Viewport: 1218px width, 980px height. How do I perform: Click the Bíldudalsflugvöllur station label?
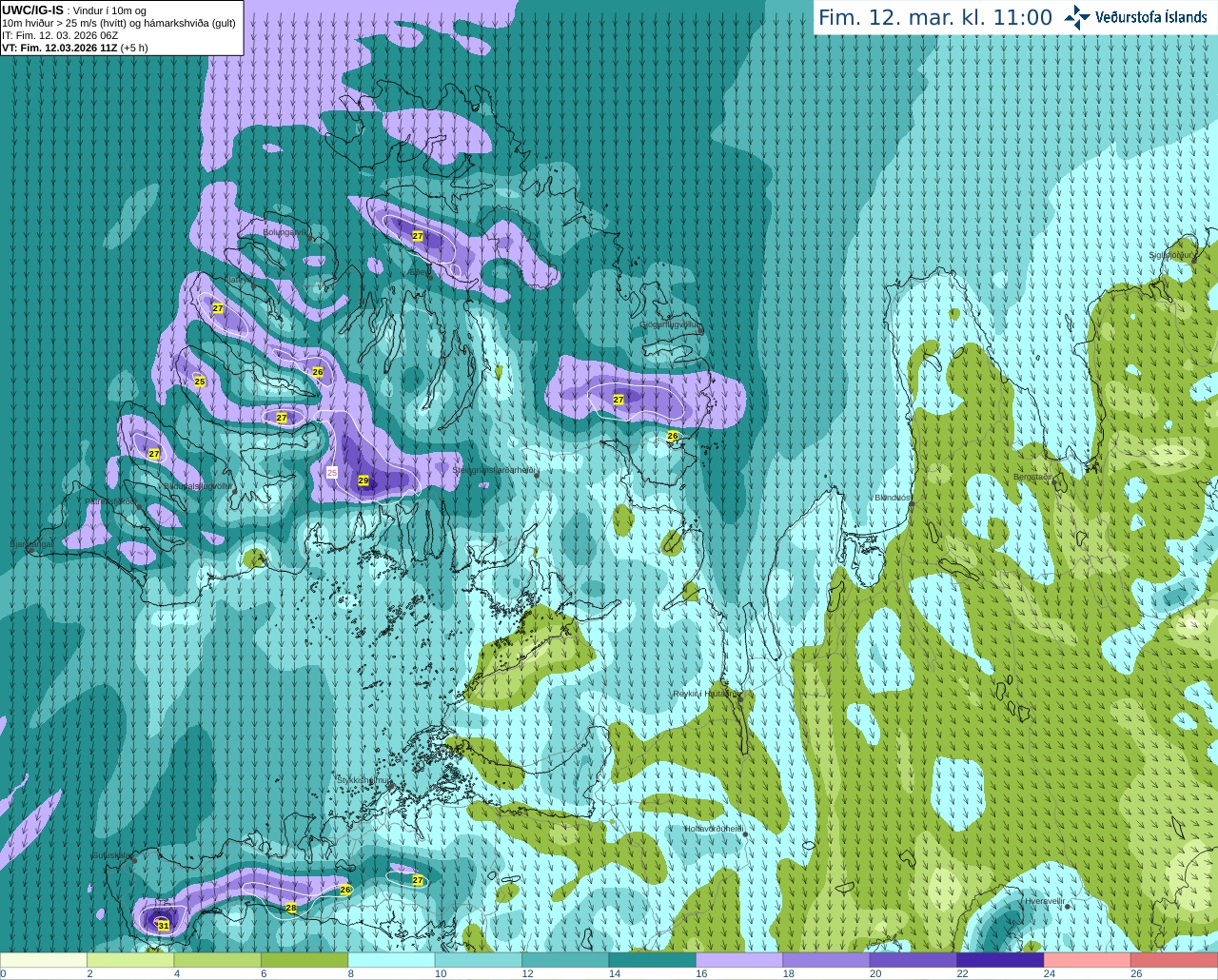(x=198, y=485)
